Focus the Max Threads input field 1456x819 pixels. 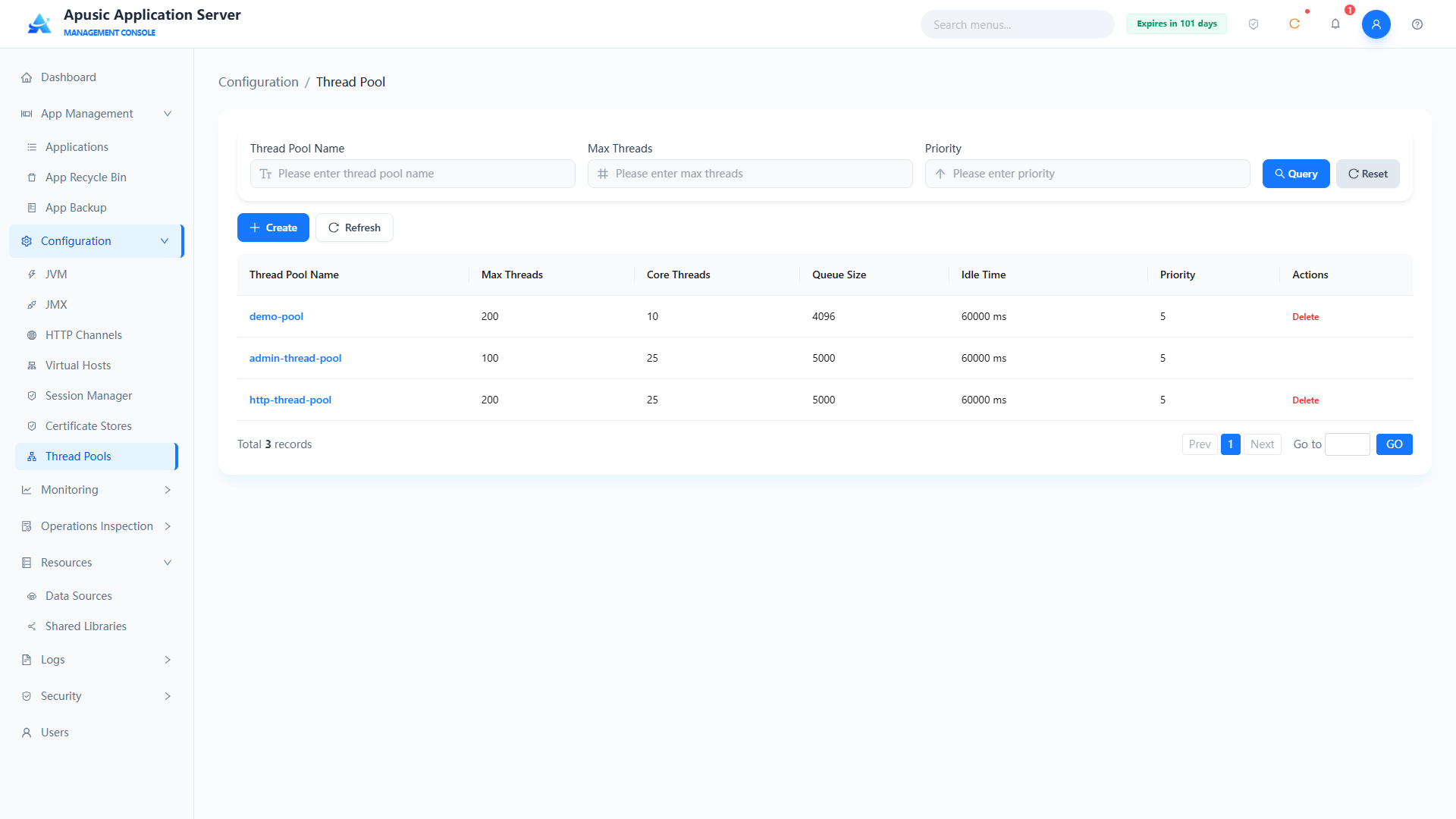(750, 174)
